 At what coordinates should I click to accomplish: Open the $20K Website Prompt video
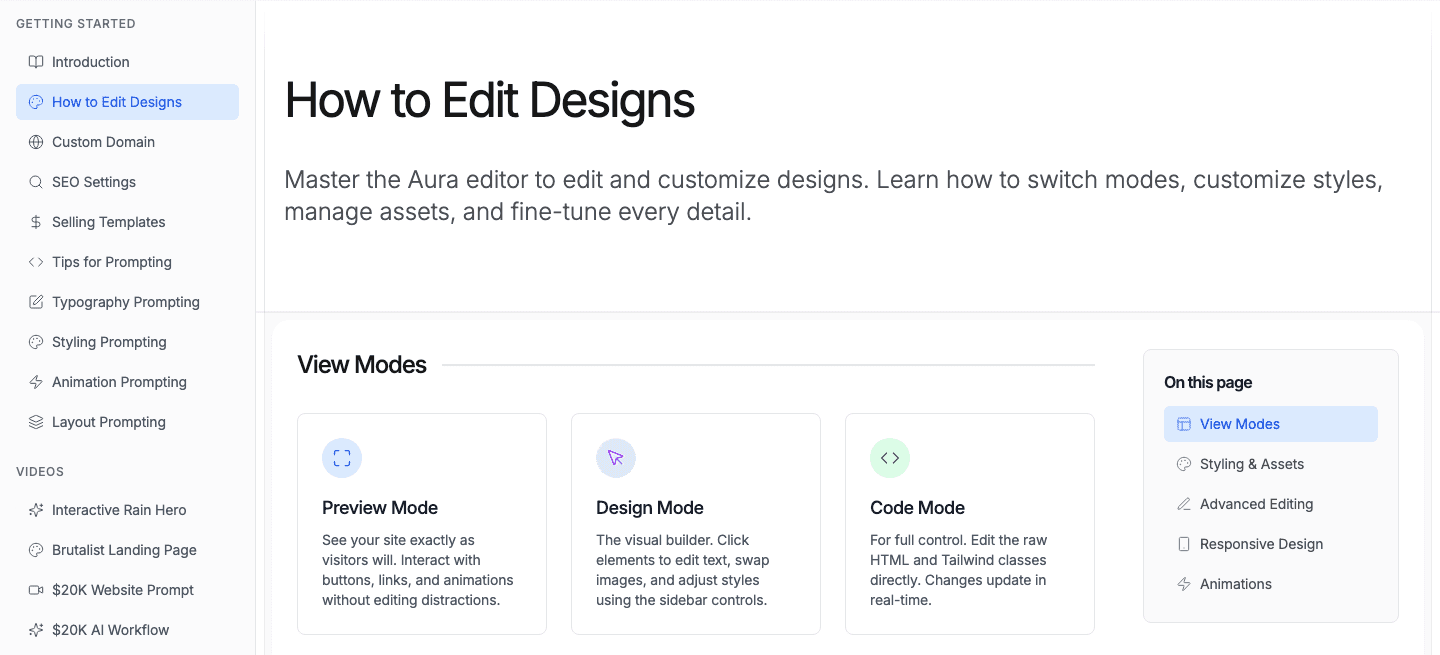pyautogui.click(x=127, y=590)
